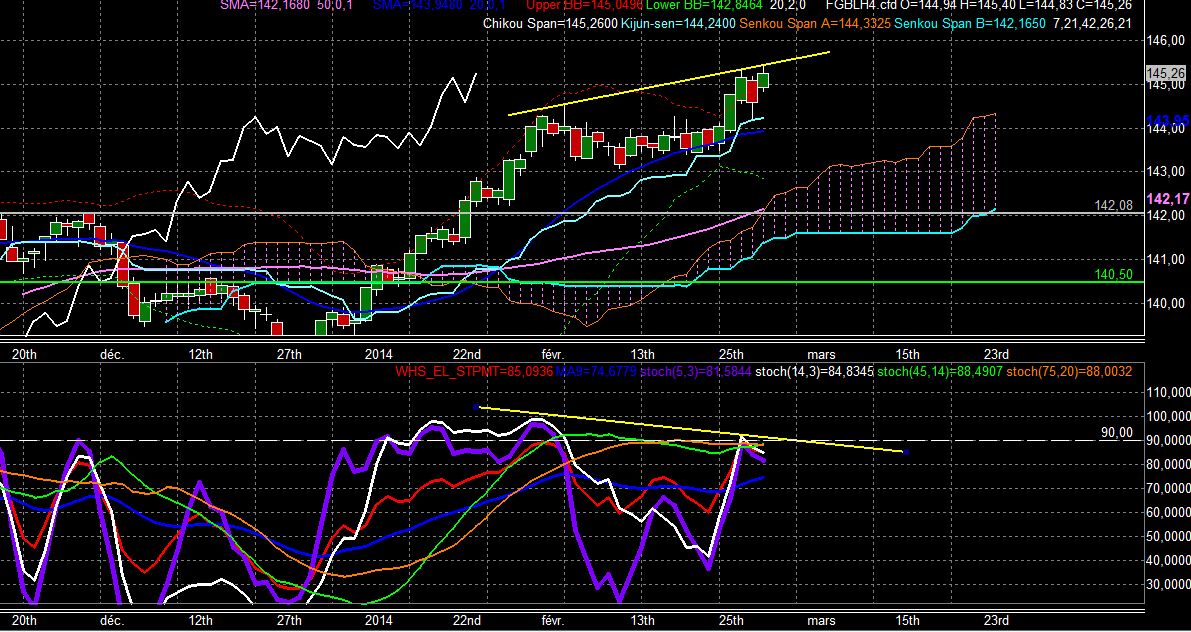Viewport: 1191px width, 632px height.
Task: Click the 30,0000 stochastic scale value
Action: pyautogui.click(x=1170, y=584)
